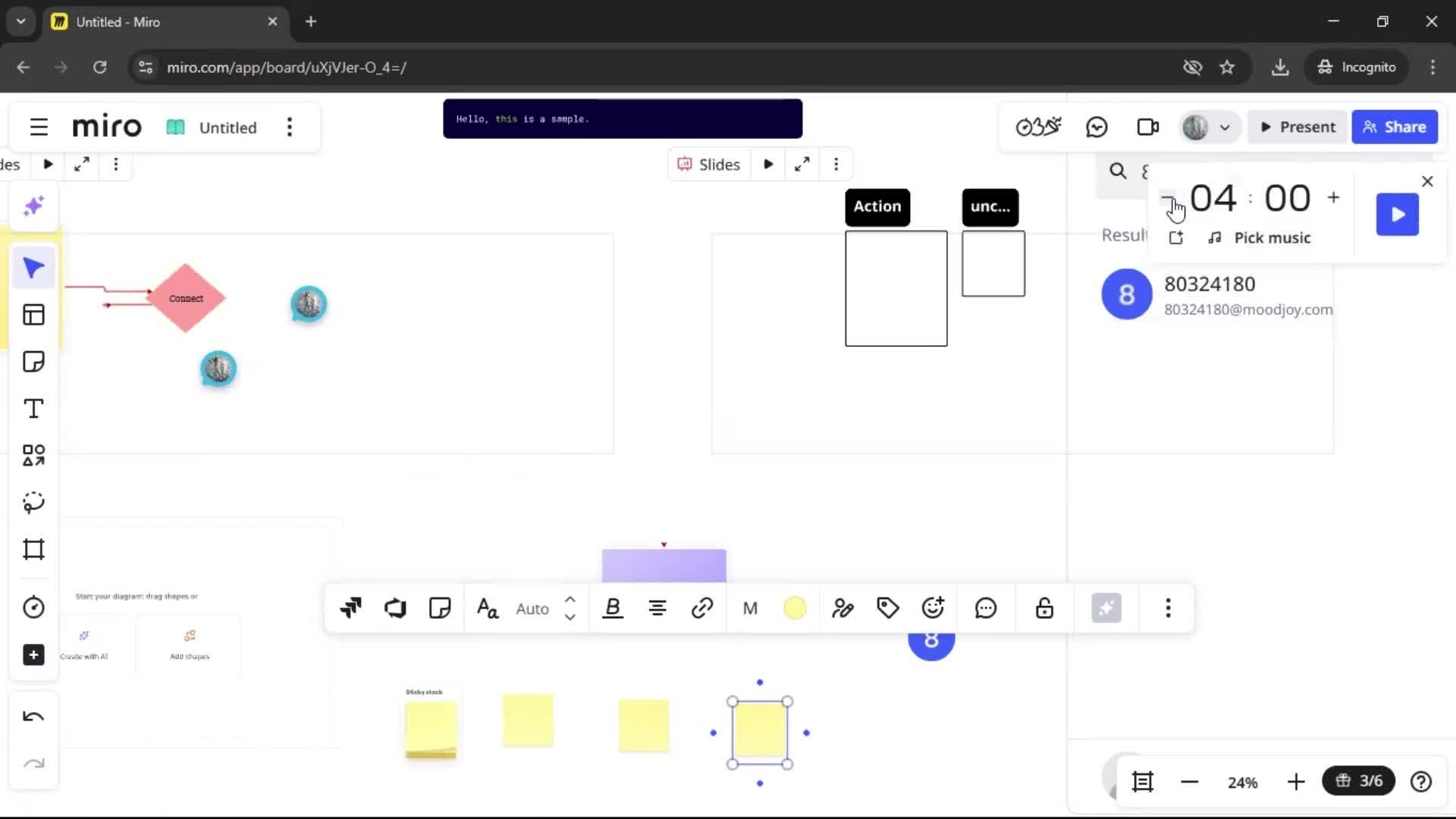The width and height of the screenshot is (1456, 819).
Task: Pop out the timer window icon
Action: tap(1175, 238)
